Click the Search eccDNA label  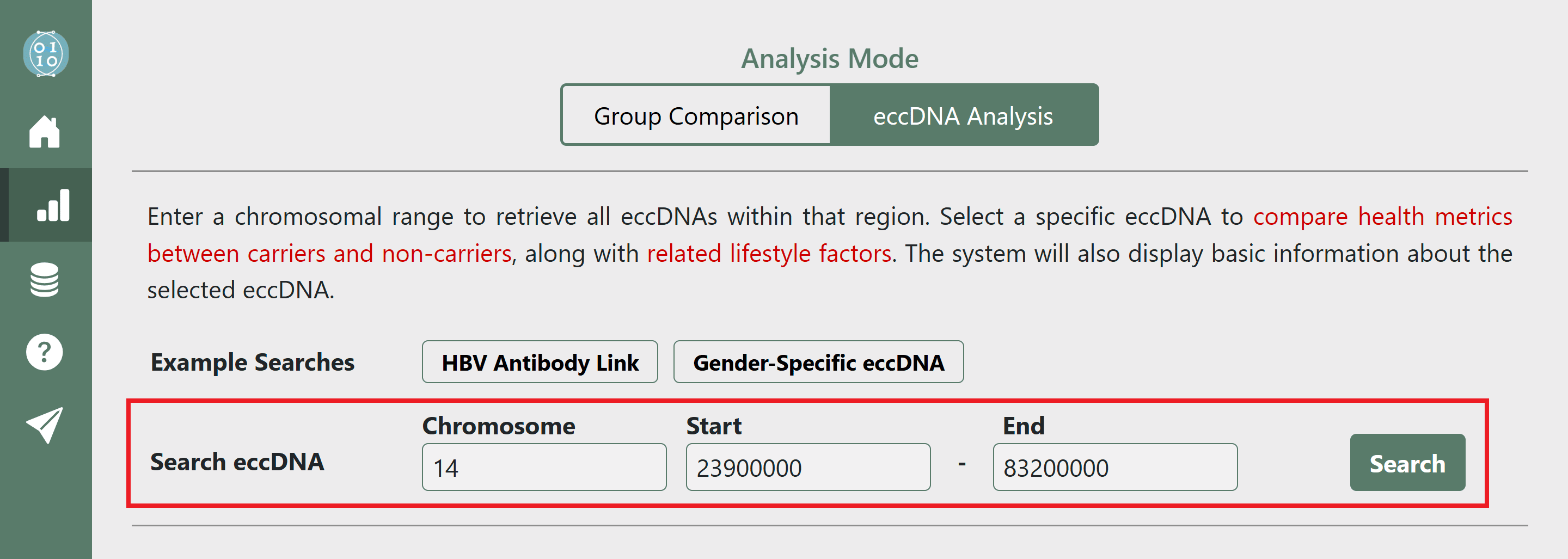pyautogui.click(x=237, y=462)
